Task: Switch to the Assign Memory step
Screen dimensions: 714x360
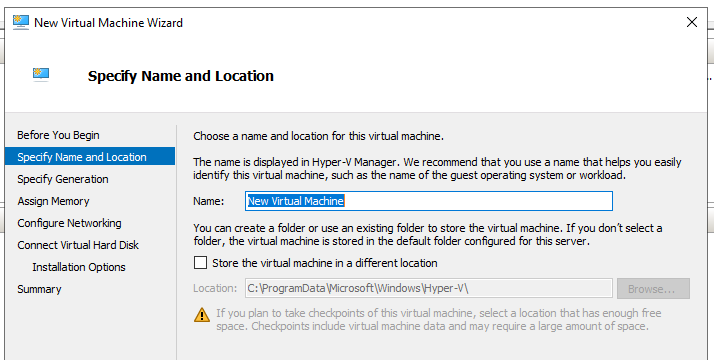Action: point(53,201)
